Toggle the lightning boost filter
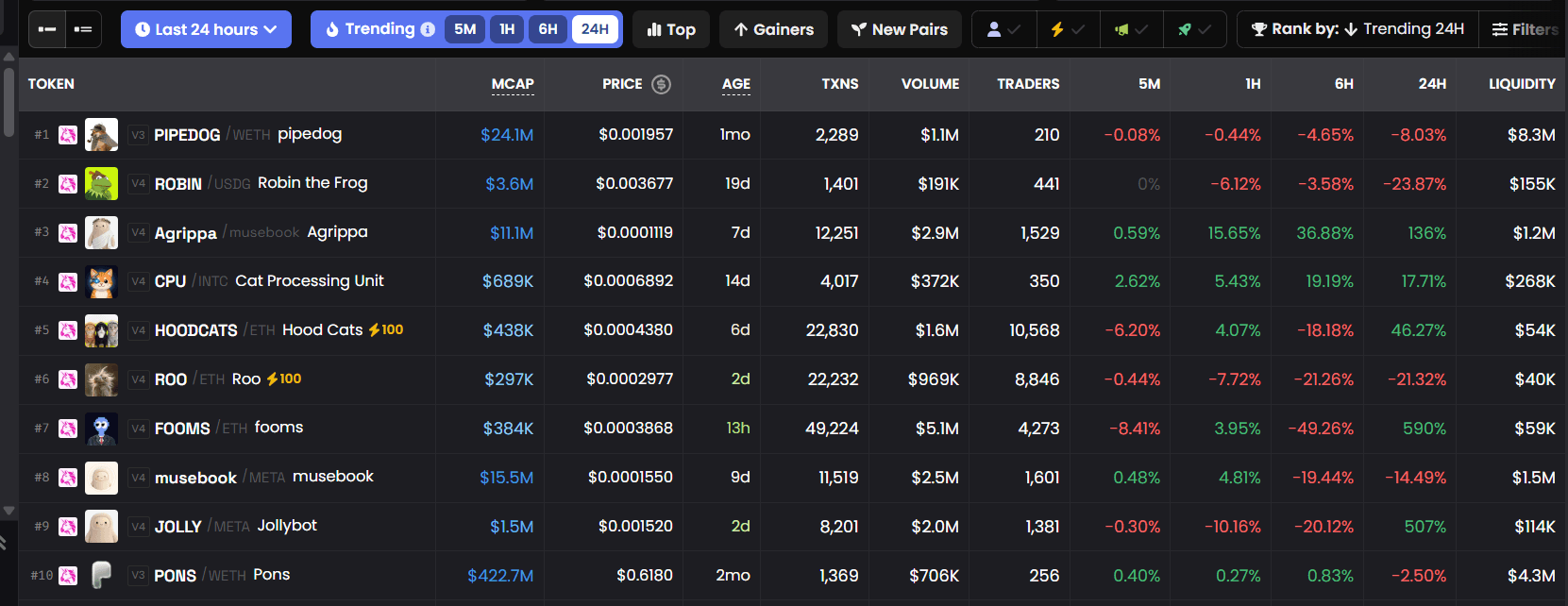This screenshot has height=606, width=1568. tap(1068, 29)
